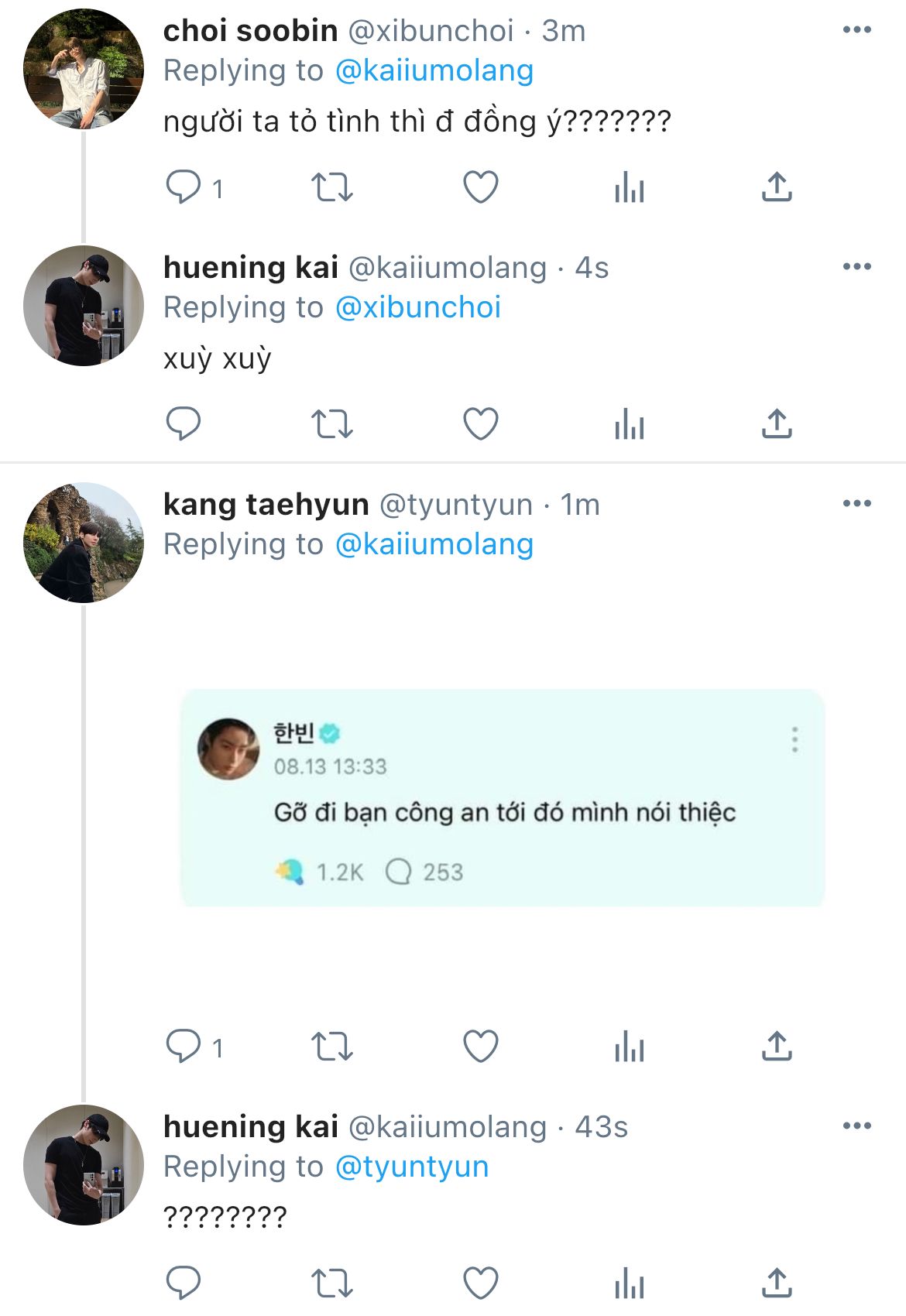The image size is (906, 1316).
Task: Like huening kai's "xuỳ xuỳ" reply
Action: click(480, 424)
